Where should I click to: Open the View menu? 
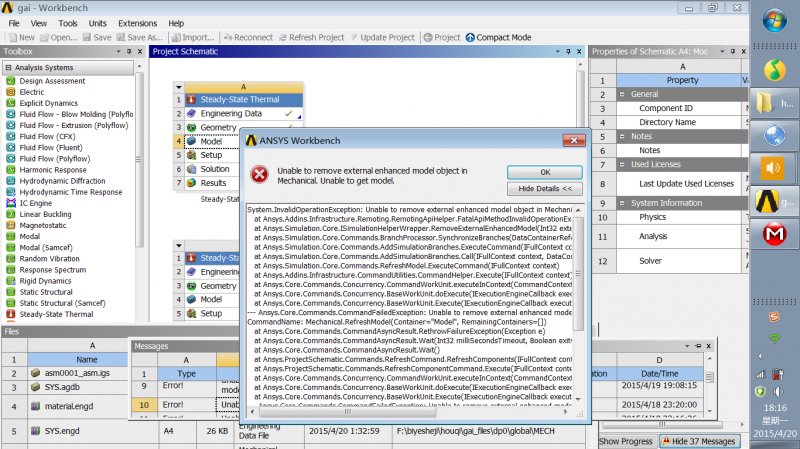coord(38,23)
